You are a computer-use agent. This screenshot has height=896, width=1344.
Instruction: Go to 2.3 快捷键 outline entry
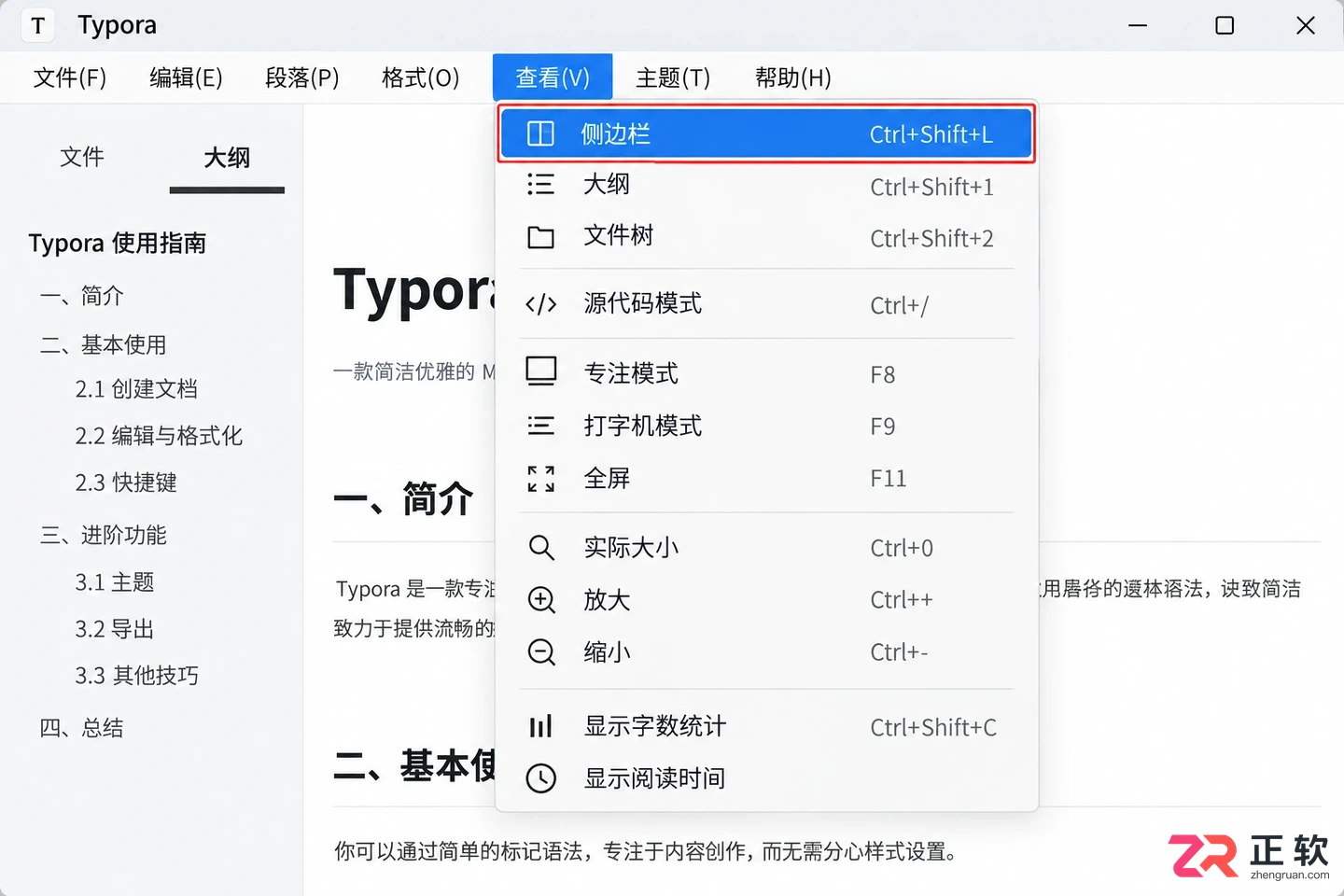click(x=126, y=483)
